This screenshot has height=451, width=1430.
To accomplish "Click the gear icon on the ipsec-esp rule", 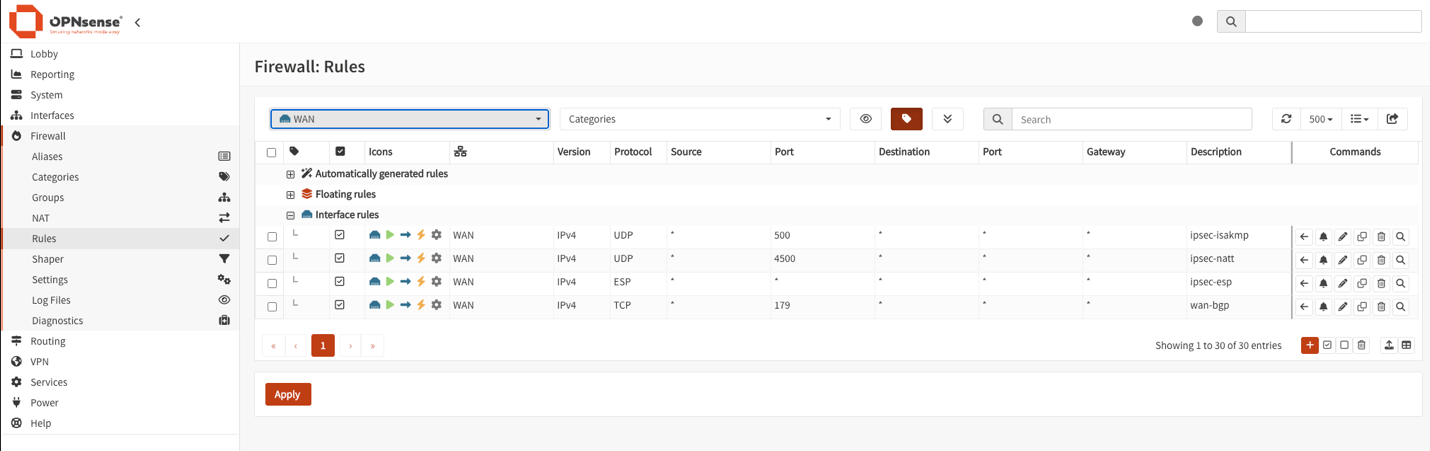I will [437, 282].
